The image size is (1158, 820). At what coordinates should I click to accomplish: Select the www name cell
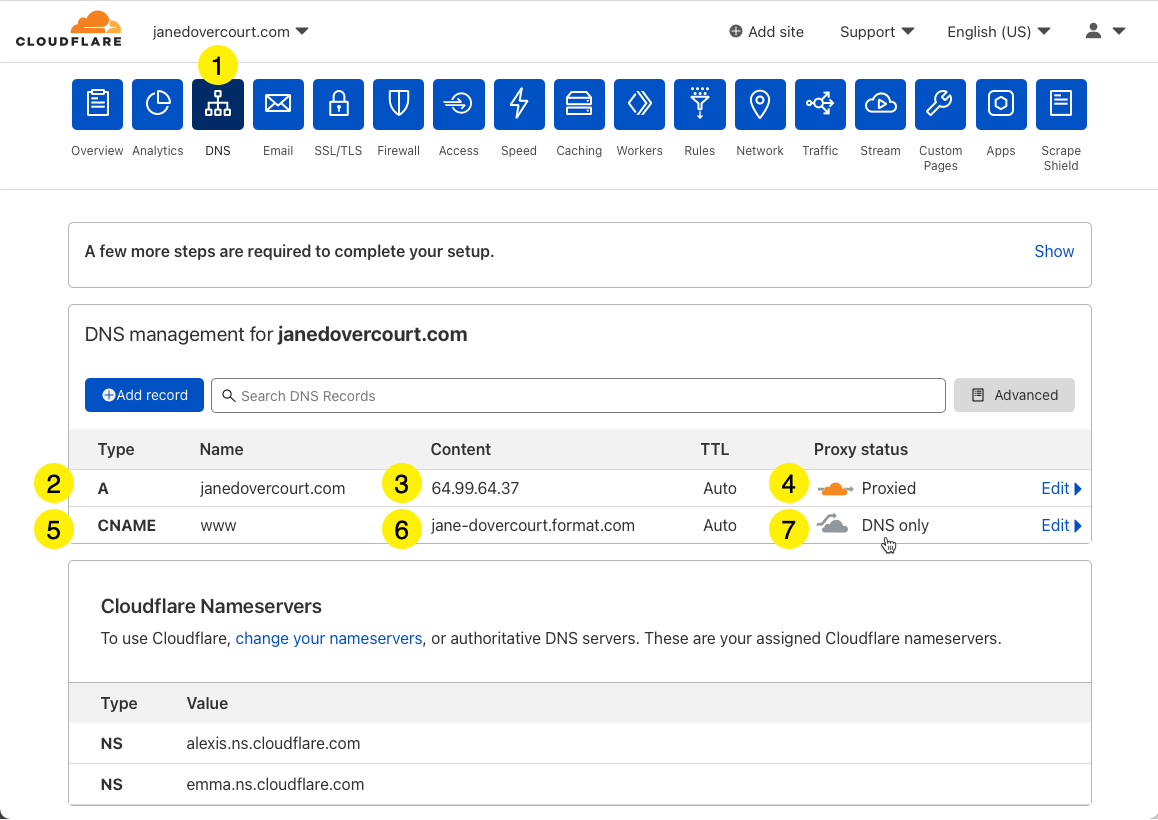pyautogui.click(x=219, y=525)
